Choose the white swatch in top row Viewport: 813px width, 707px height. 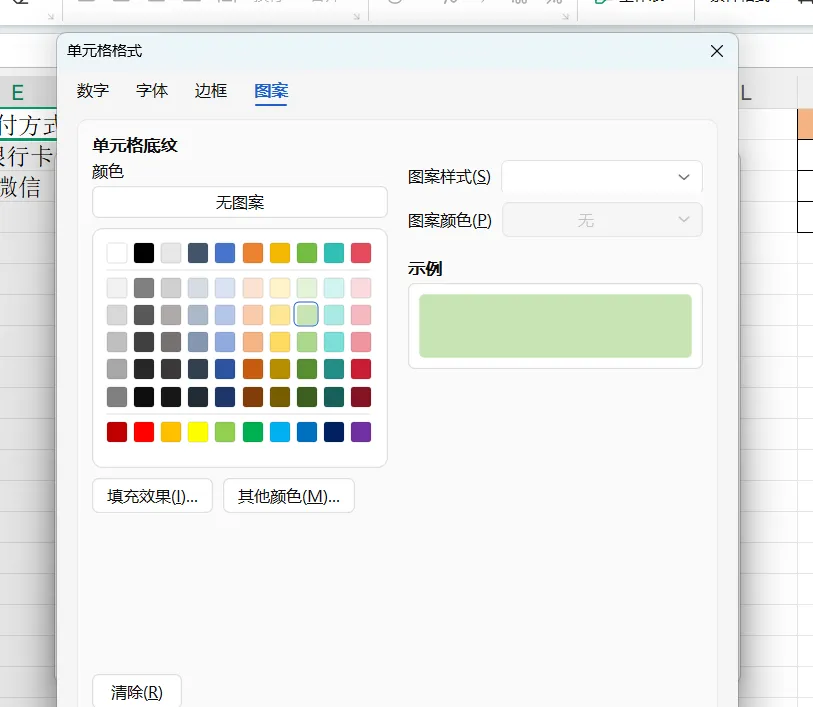click(117, 253)
